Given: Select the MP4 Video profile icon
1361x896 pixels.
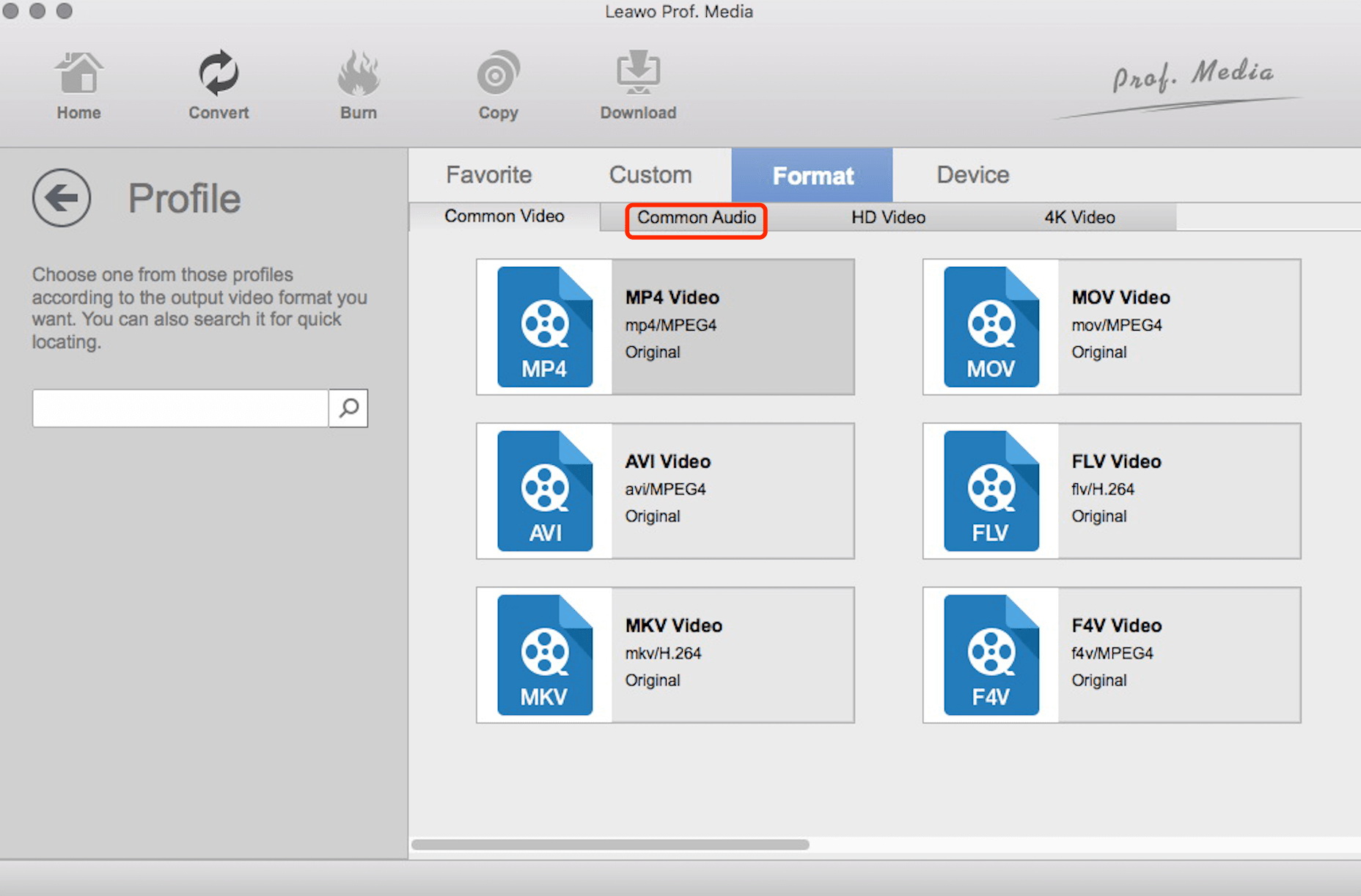Looking at the screenshot, I should point(543,326).
